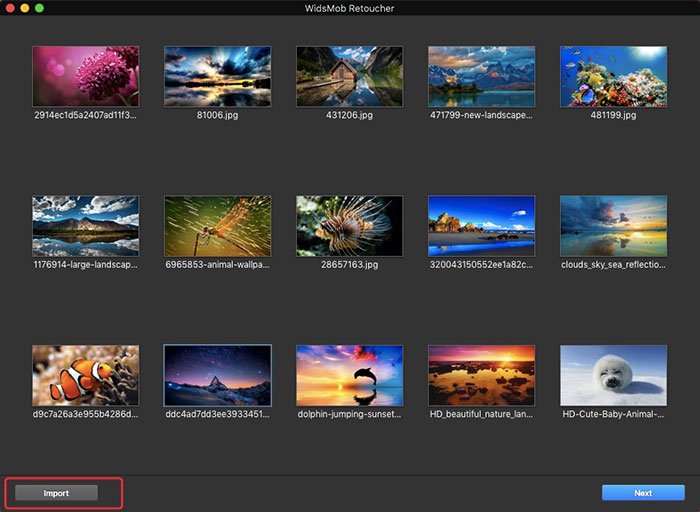
Task: Click the filename ddc4ad7dd3ee3933451...
Action: point(217,414)
